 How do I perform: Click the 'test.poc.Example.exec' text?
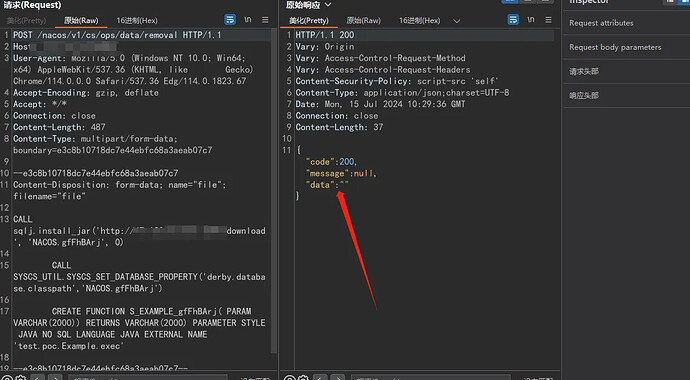68,346
